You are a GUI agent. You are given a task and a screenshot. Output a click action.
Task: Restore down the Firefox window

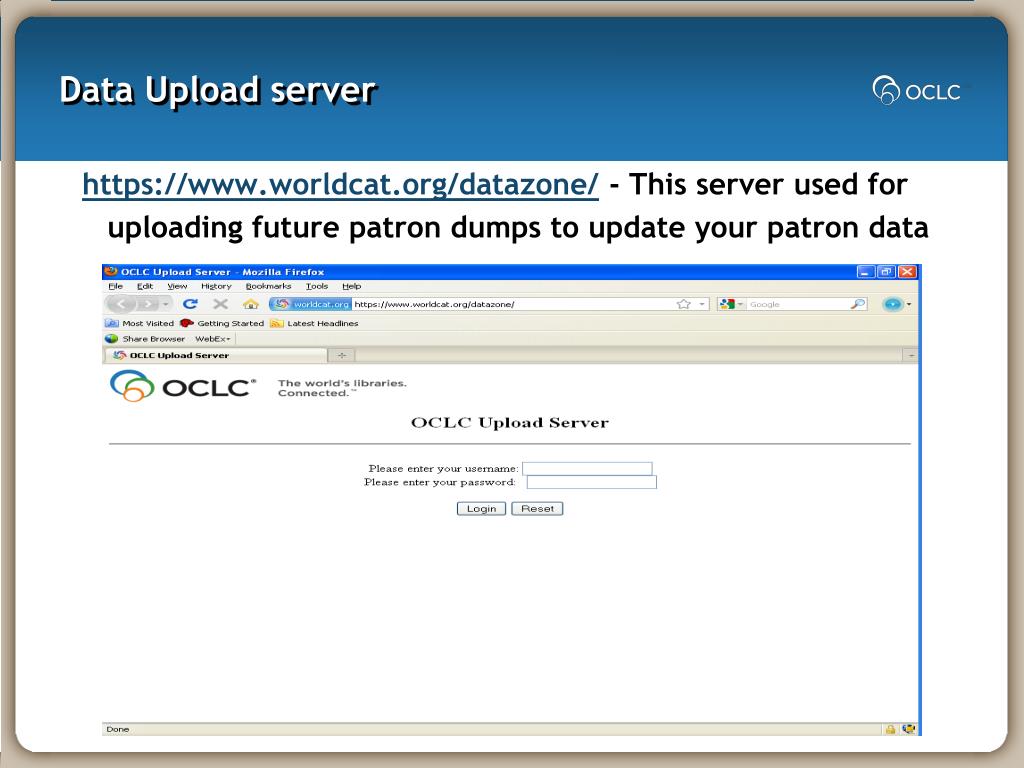[x=886, y=272]
